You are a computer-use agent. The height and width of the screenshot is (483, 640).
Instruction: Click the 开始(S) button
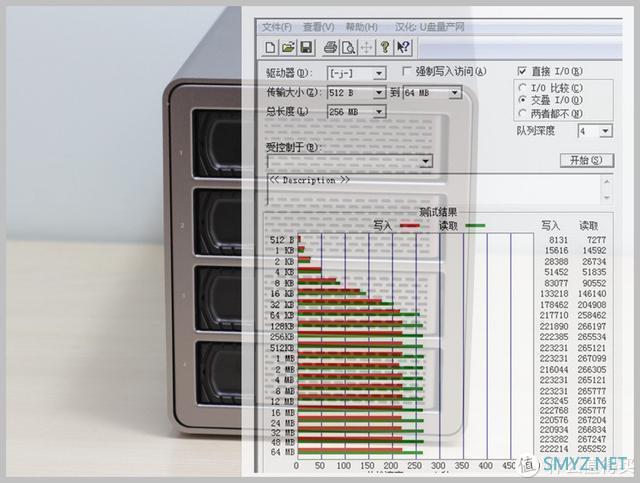587,160
